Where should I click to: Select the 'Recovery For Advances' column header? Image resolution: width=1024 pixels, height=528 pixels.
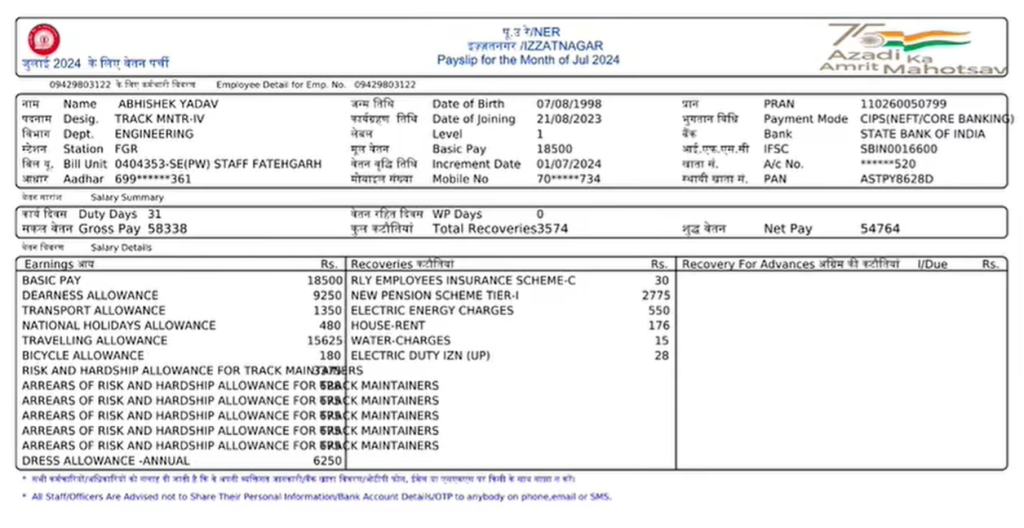point(790,265)
